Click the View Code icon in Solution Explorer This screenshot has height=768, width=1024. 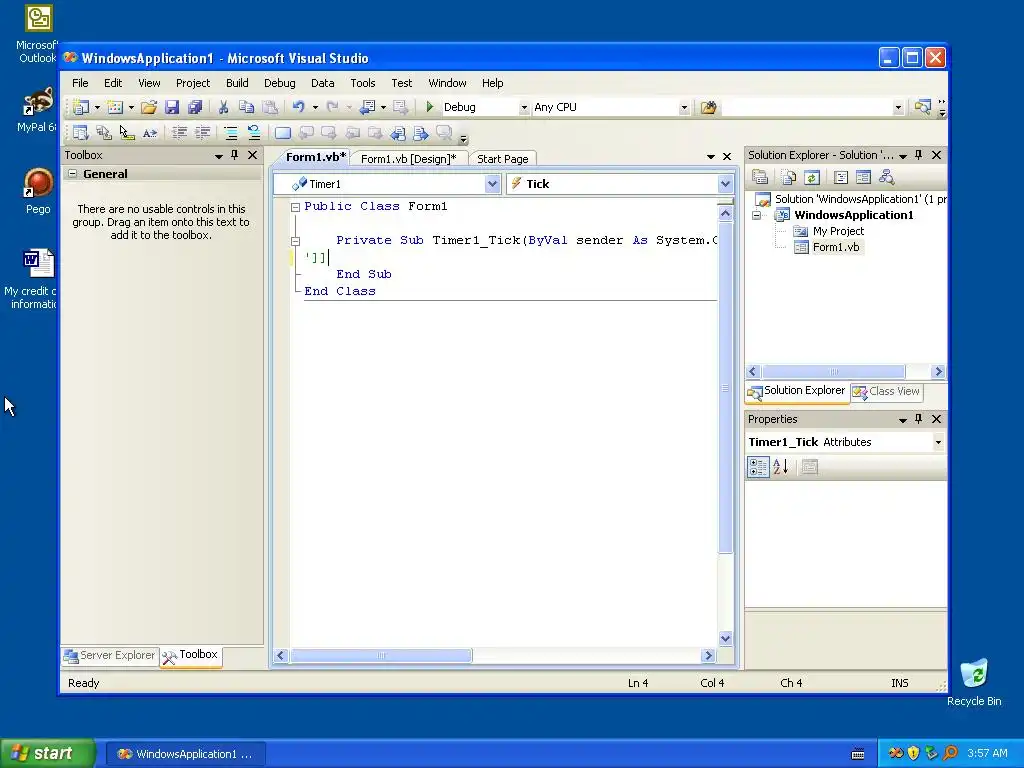840,177
